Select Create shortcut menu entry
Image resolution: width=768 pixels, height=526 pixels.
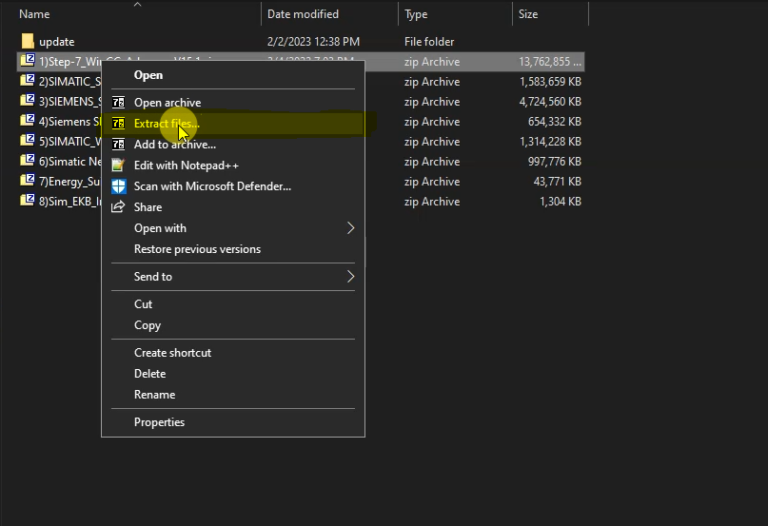[x=172, y=352]
